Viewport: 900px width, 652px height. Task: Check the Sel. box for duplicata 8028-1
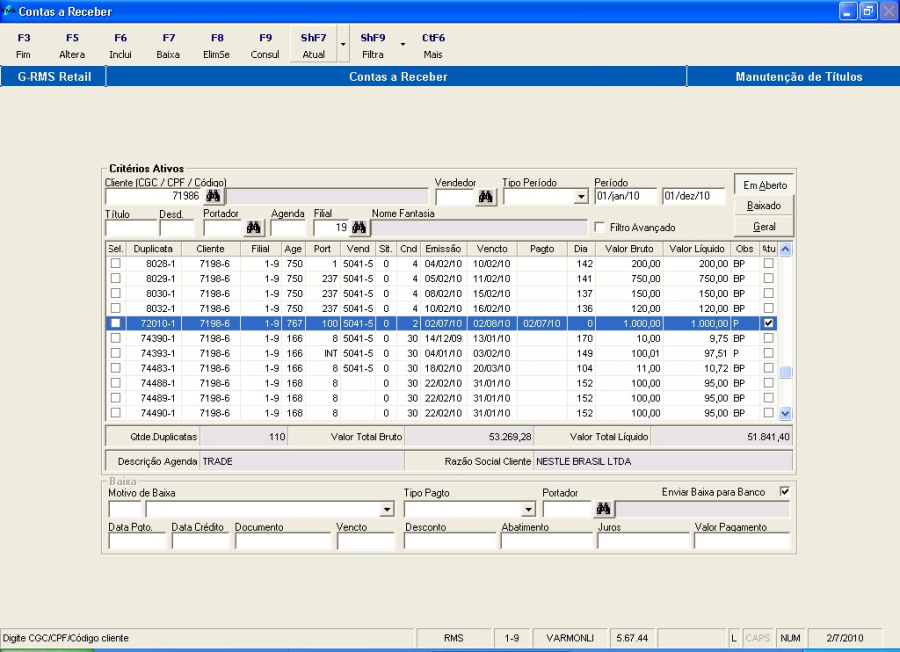tap(115, 263)
